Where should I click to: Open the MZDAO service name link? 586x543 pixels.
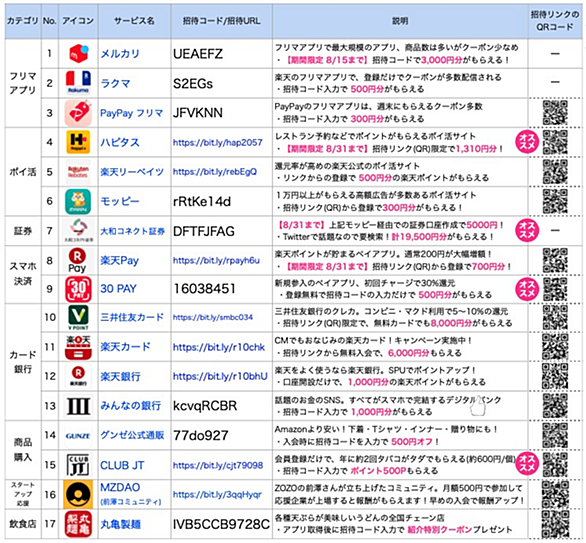coord(120,487)
